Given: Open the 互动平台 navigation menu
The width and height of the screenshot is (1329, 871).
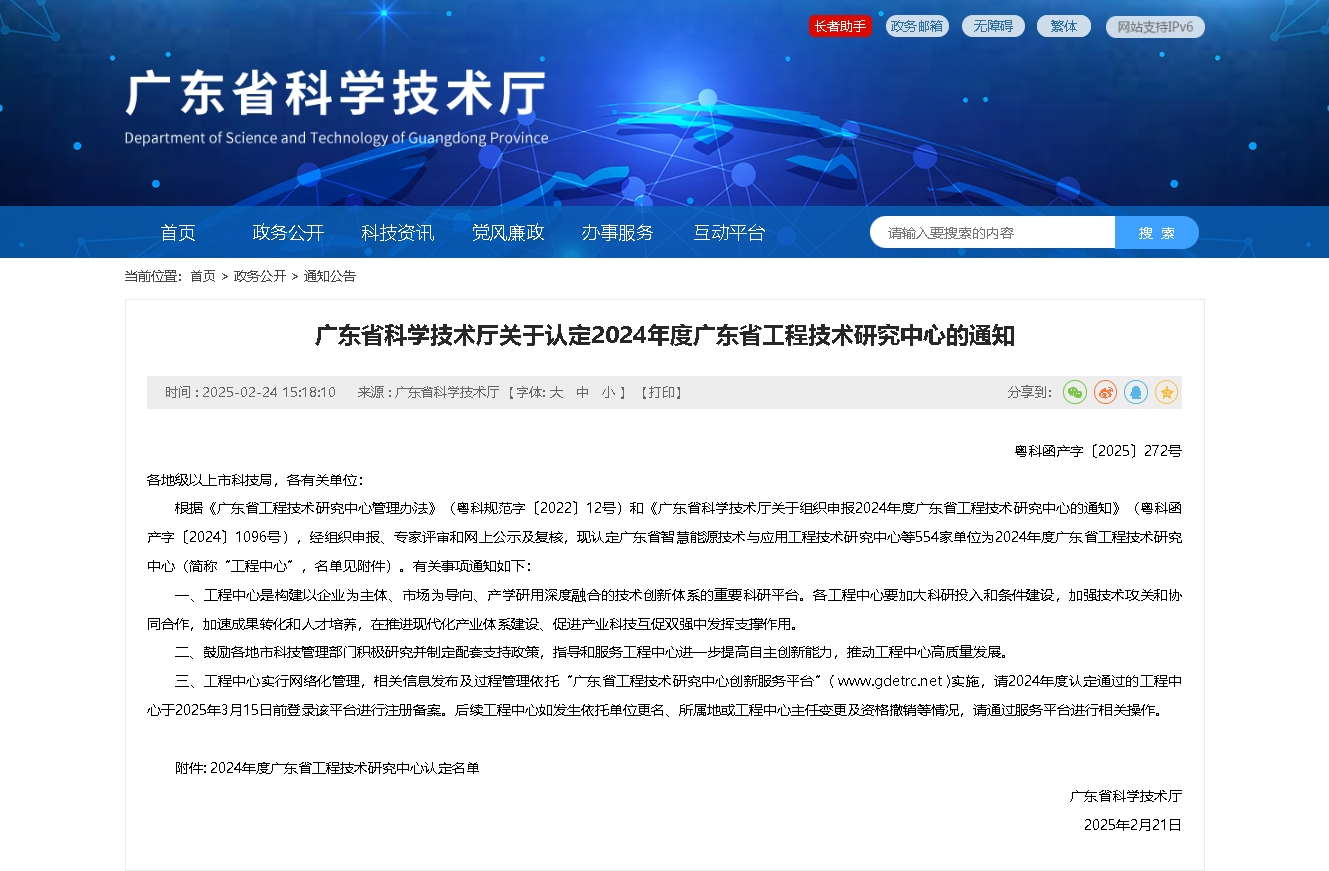Looking at the screenshot, I should point(729,232).
